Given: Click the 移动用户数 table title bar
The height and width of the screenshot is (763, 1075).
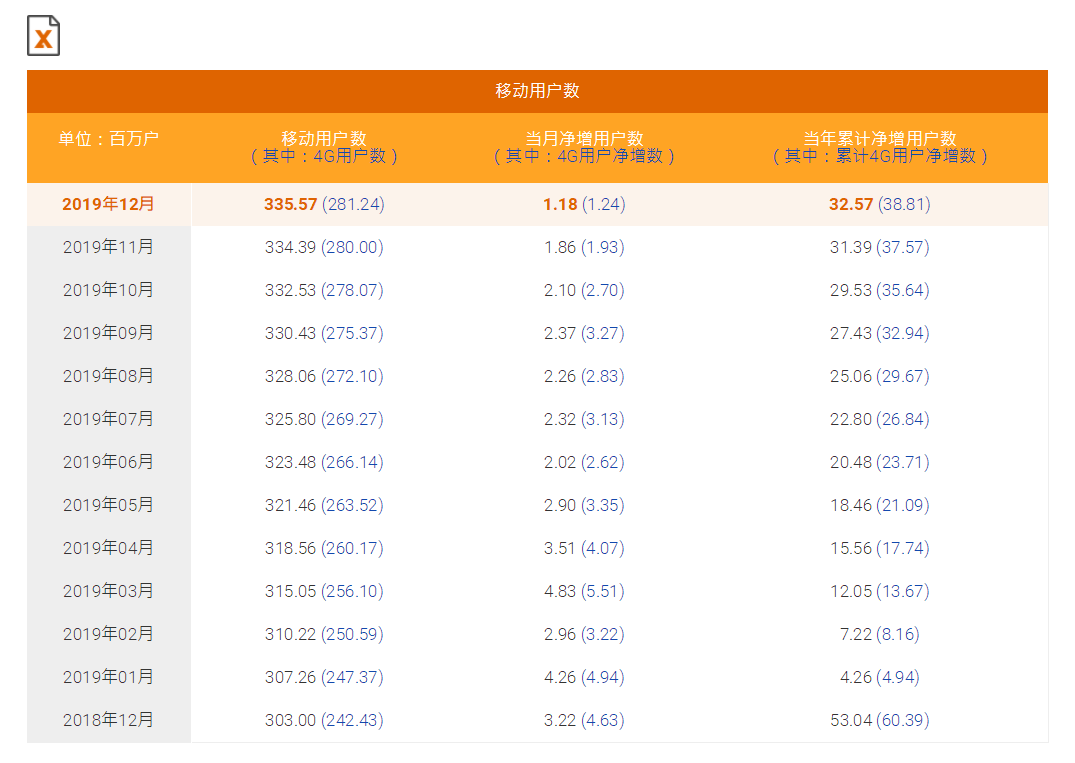Looking at the screenshot, I should click(x=537, y=91).
